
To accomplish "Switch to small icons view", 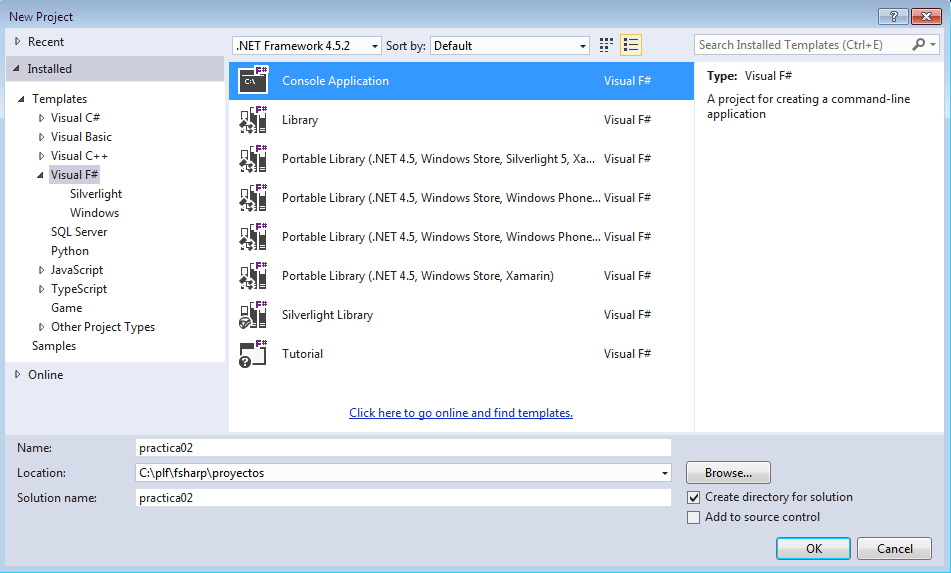I will coord(606,45).
